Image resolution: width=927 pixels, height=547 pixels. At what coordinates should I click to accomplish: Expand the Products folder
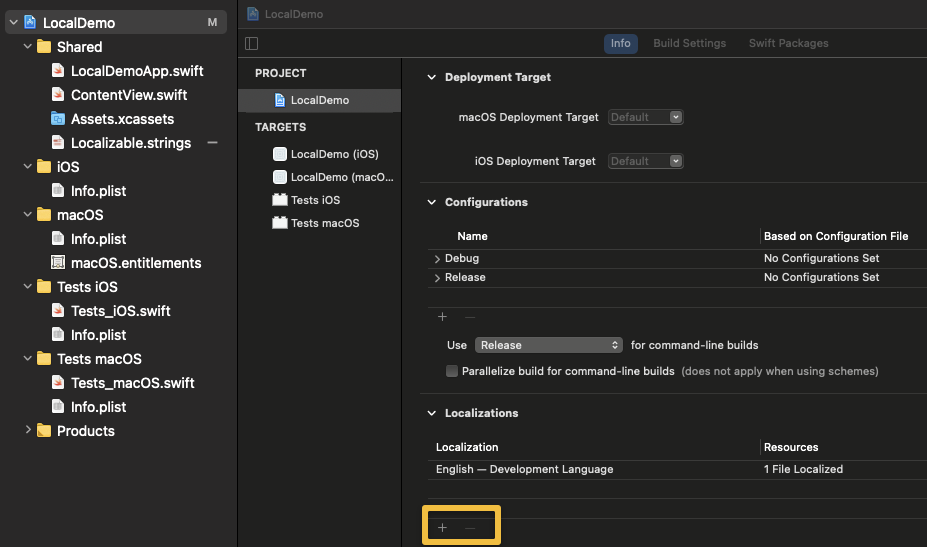pos(28,431)
